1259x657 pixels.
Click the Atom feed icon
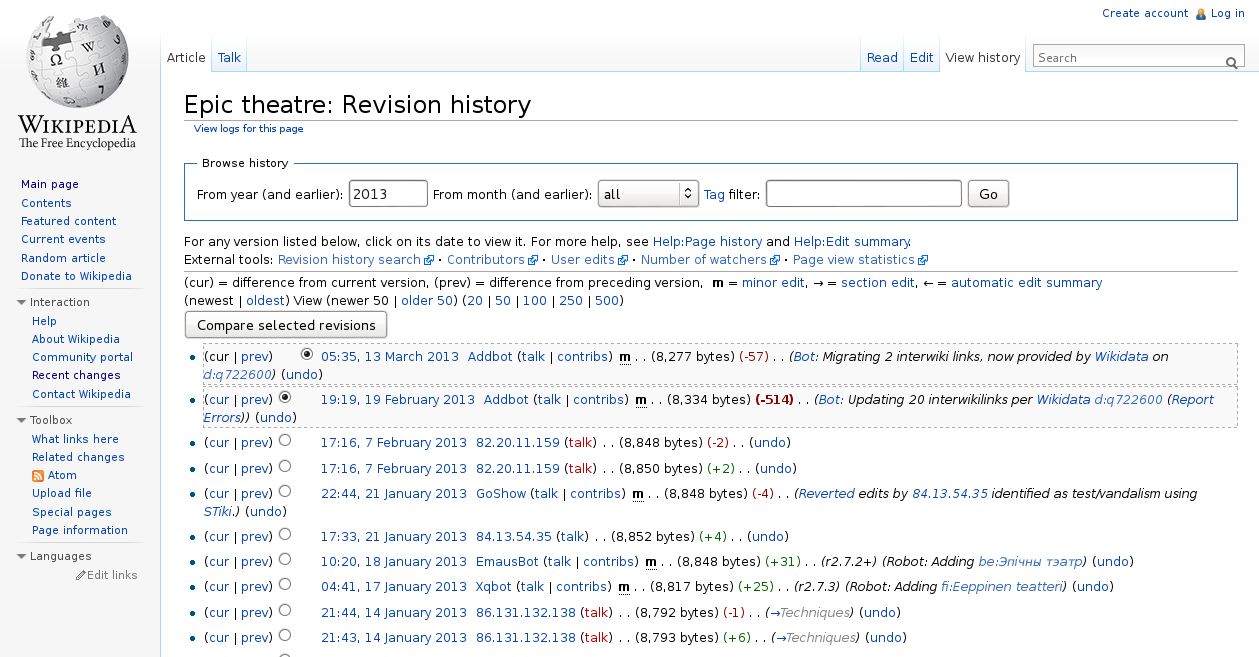(x=38, y=476)
